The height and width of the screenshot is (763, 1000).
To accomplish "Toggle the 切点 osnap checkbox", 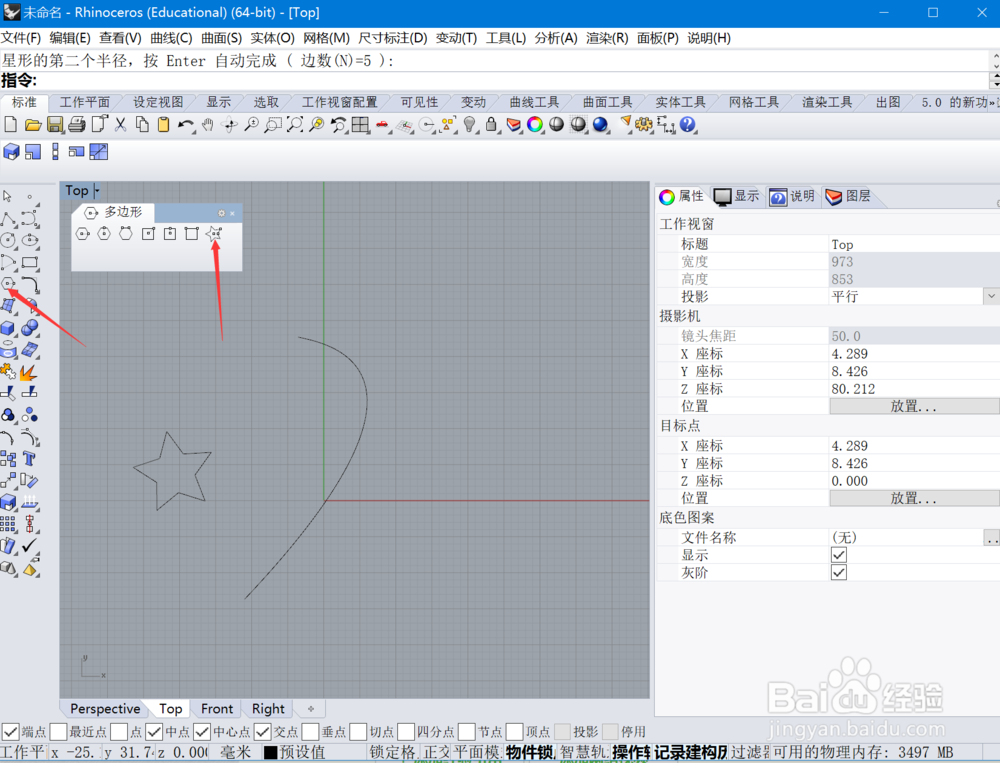I will click(x=358, y=731).
